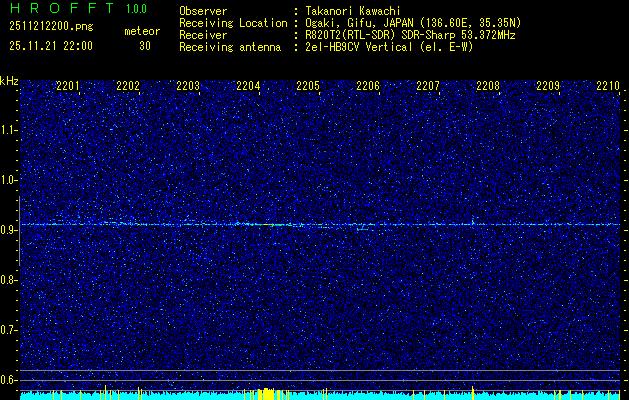Screen dimensions: 629x400
Task: Click the 0.9 kHz axis label
Action: tap(8, 230)
